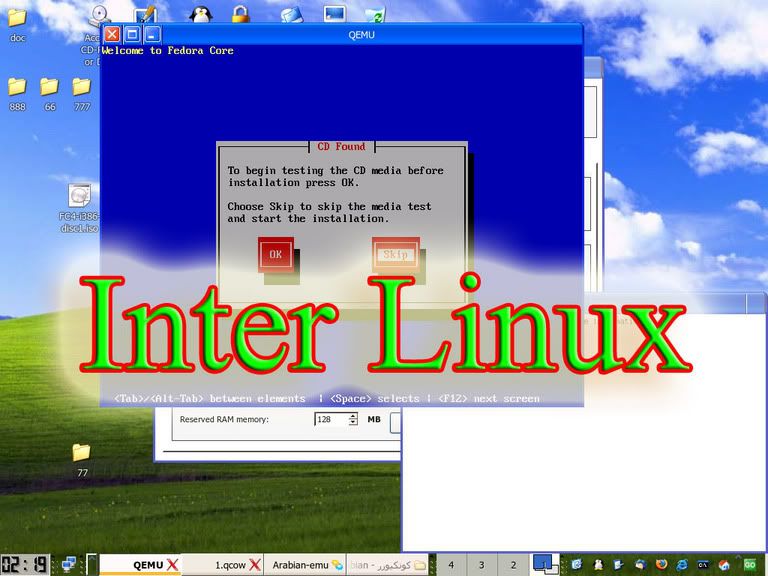Viewport: 768px width, 576px height.
Task: Click the penguin icon in the taskbar
Action: click(599, 565)
